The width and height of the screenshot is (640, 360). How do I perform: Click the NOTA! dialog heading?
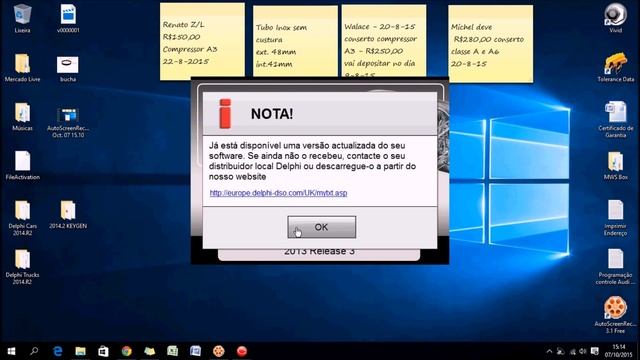(272, 114)
